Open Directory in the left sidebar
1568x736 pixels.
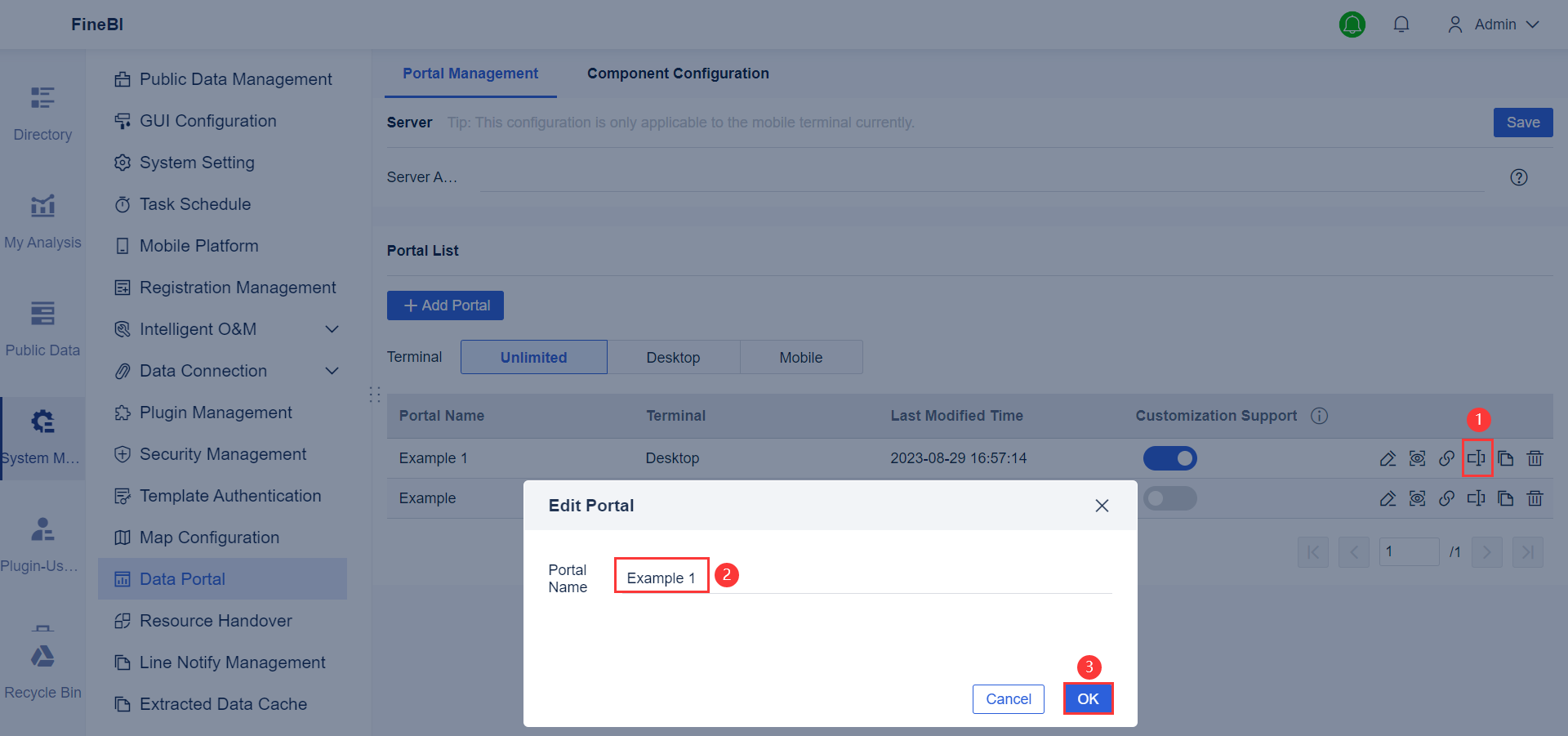(x=42, y=114)
